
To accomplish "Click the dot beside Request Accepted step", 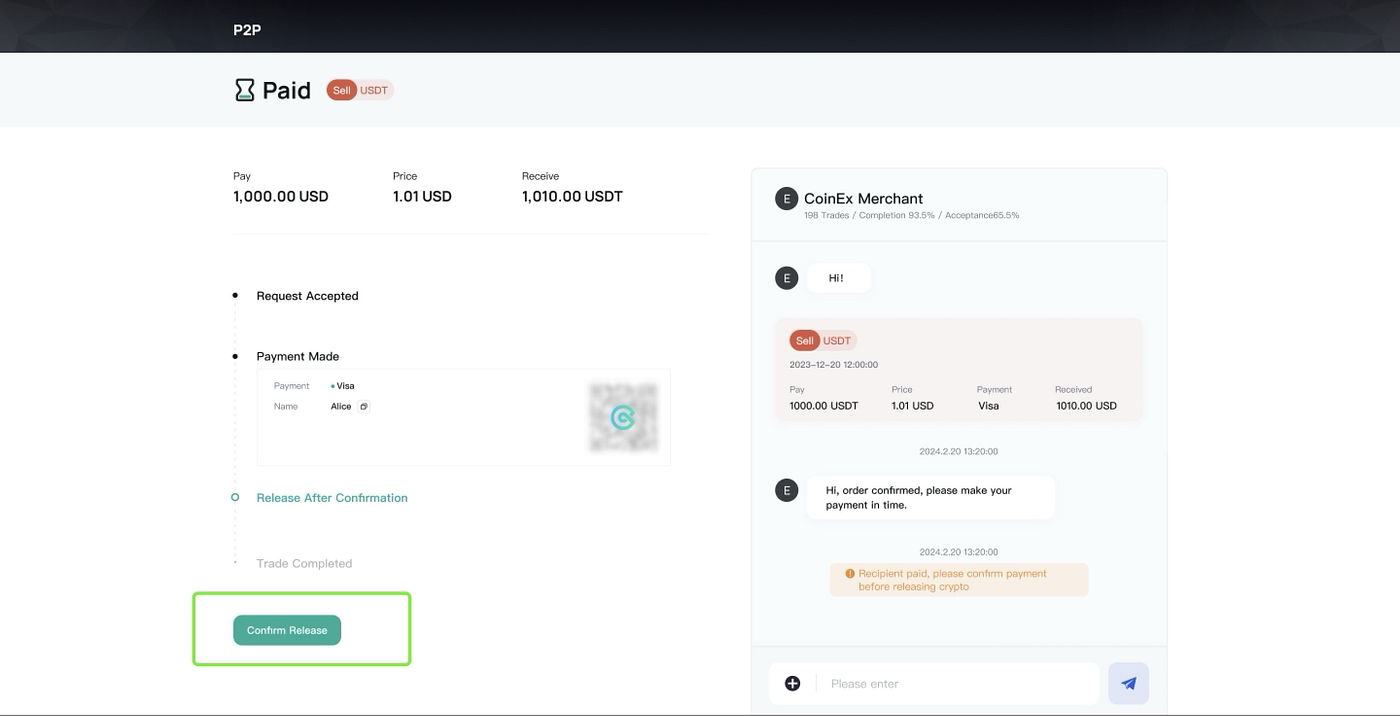I will point(234,295).
